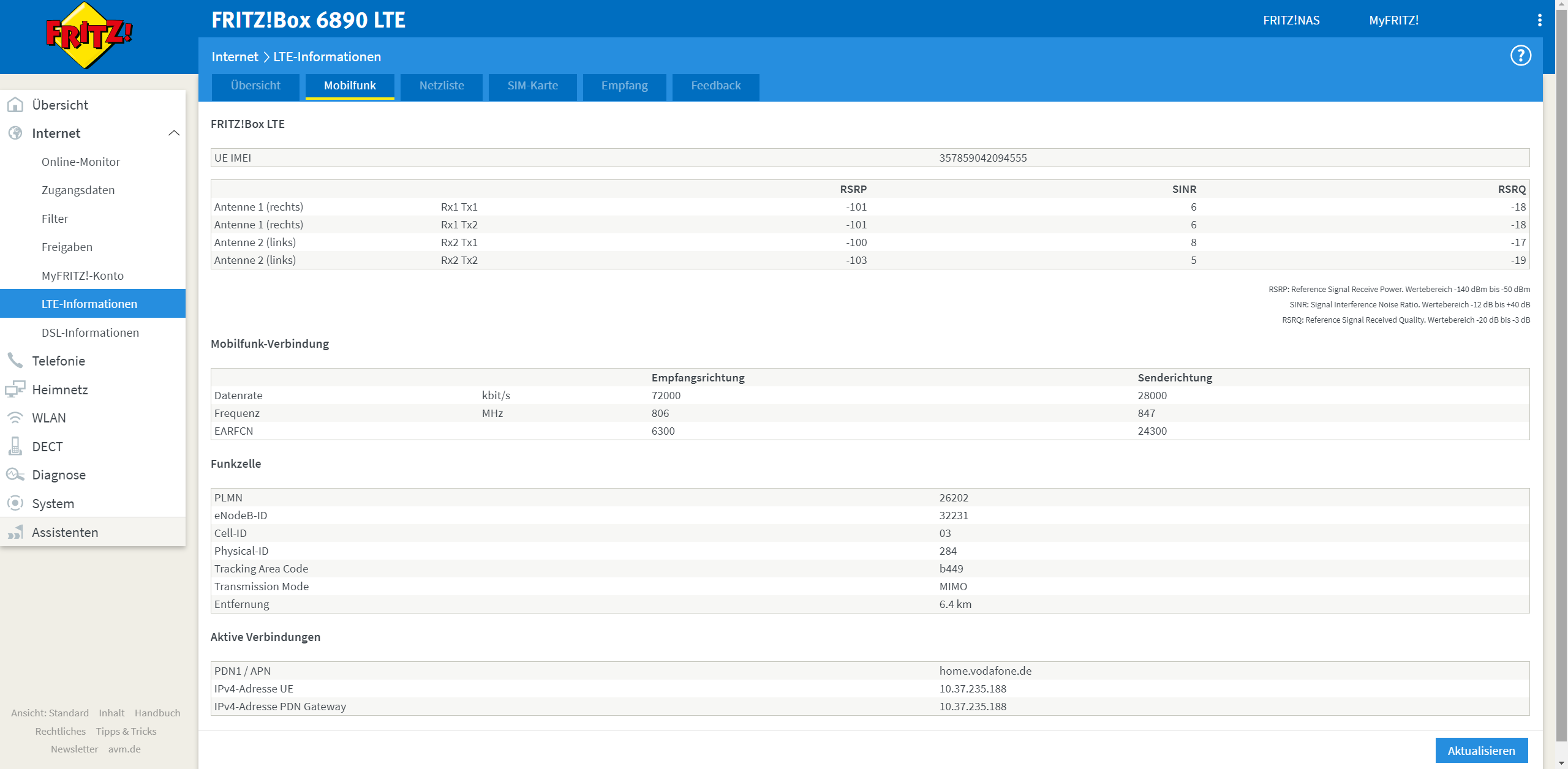Click Senderichtung Frequenz value 847
The image size is (1568, 769).
click(x=1147, y=413)
